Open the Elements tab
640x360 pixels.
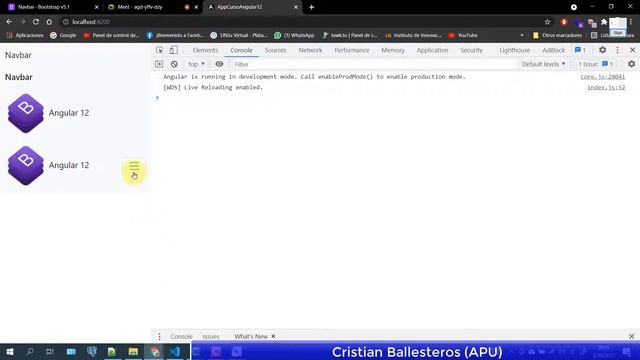click(205, 50)
